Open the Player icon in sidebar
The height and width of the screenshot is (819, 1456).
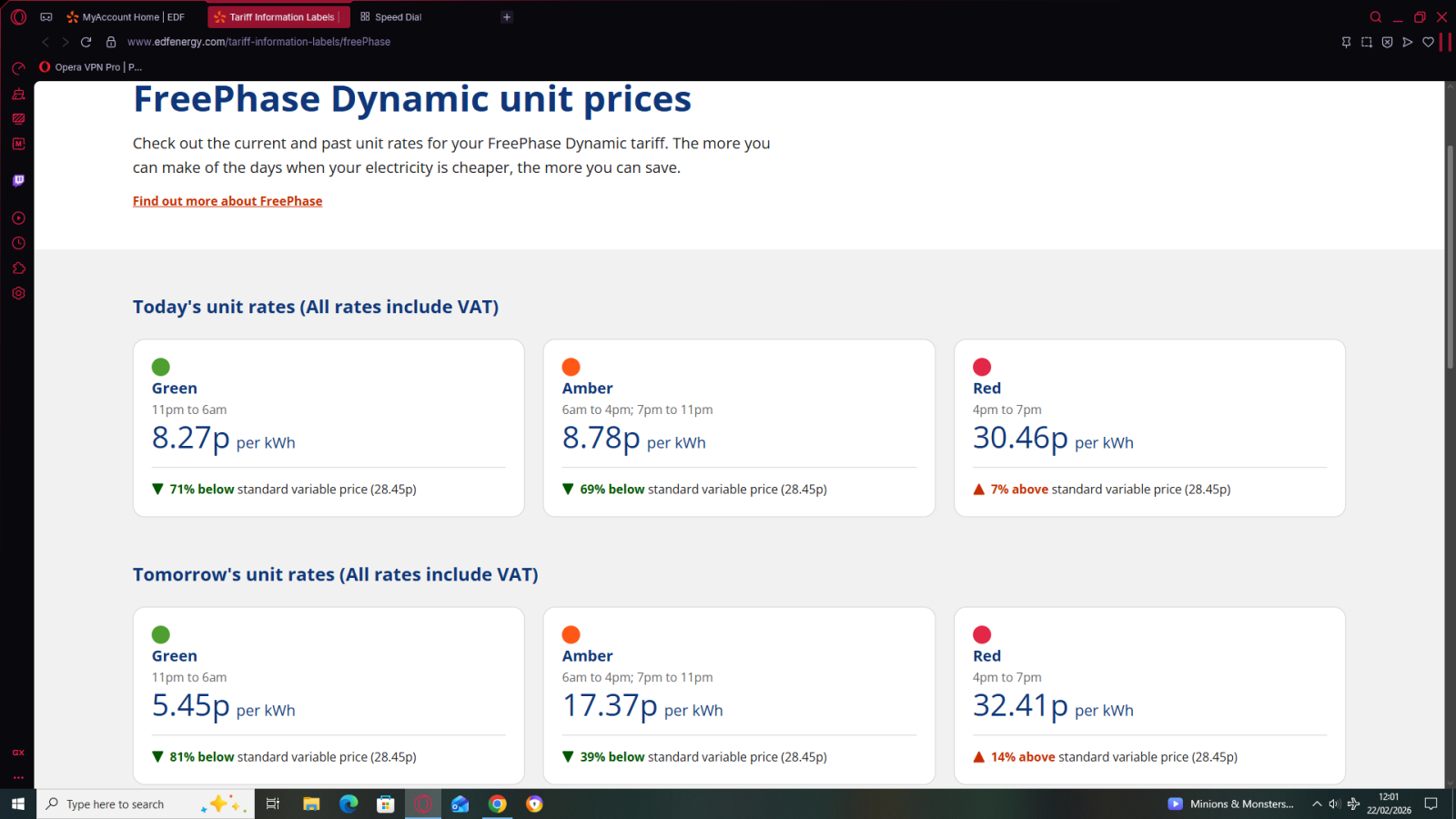coord(18,218)
